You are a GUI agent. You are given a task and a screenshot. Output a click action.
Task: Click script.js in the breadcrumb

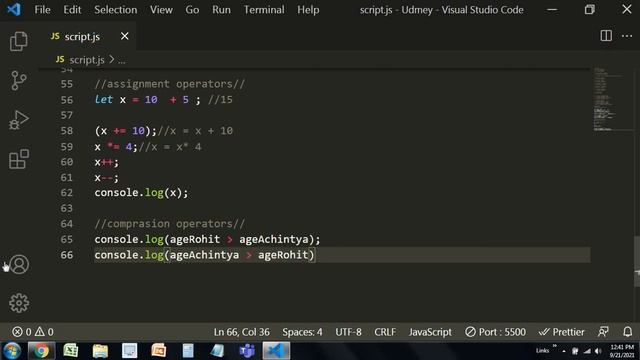[x=87, y=60]
